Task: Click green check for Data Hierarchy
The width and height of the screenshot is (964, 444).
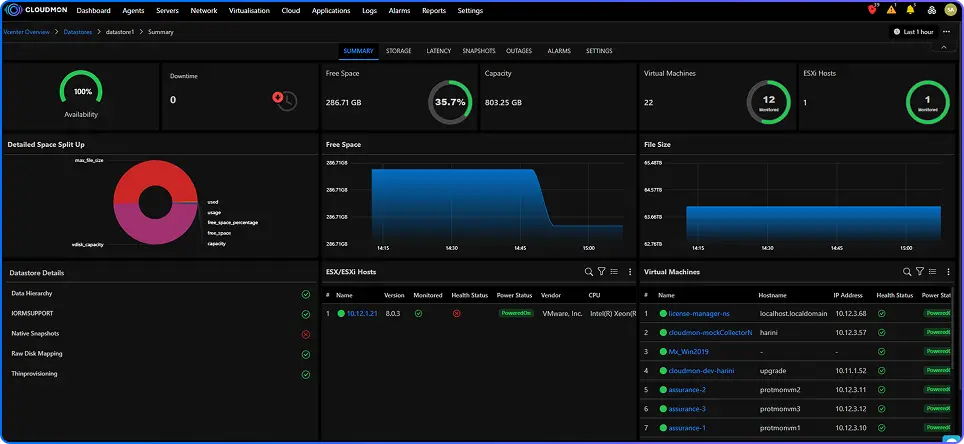Action: (306, 295)
